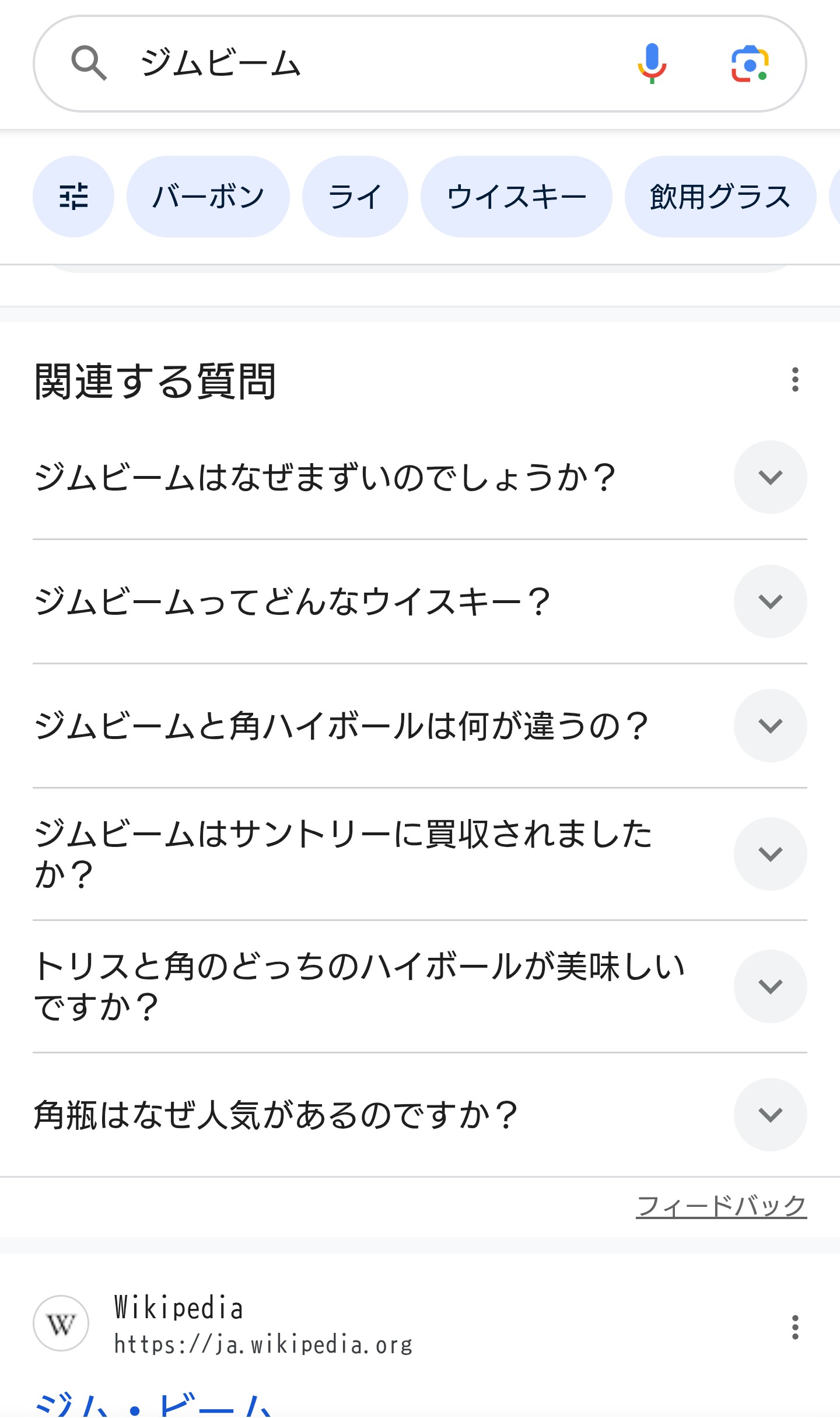840x1418 pixels.
Task: Select the ウイスキー filter chip
Action: pyautogui.click(x=516, y=197)
